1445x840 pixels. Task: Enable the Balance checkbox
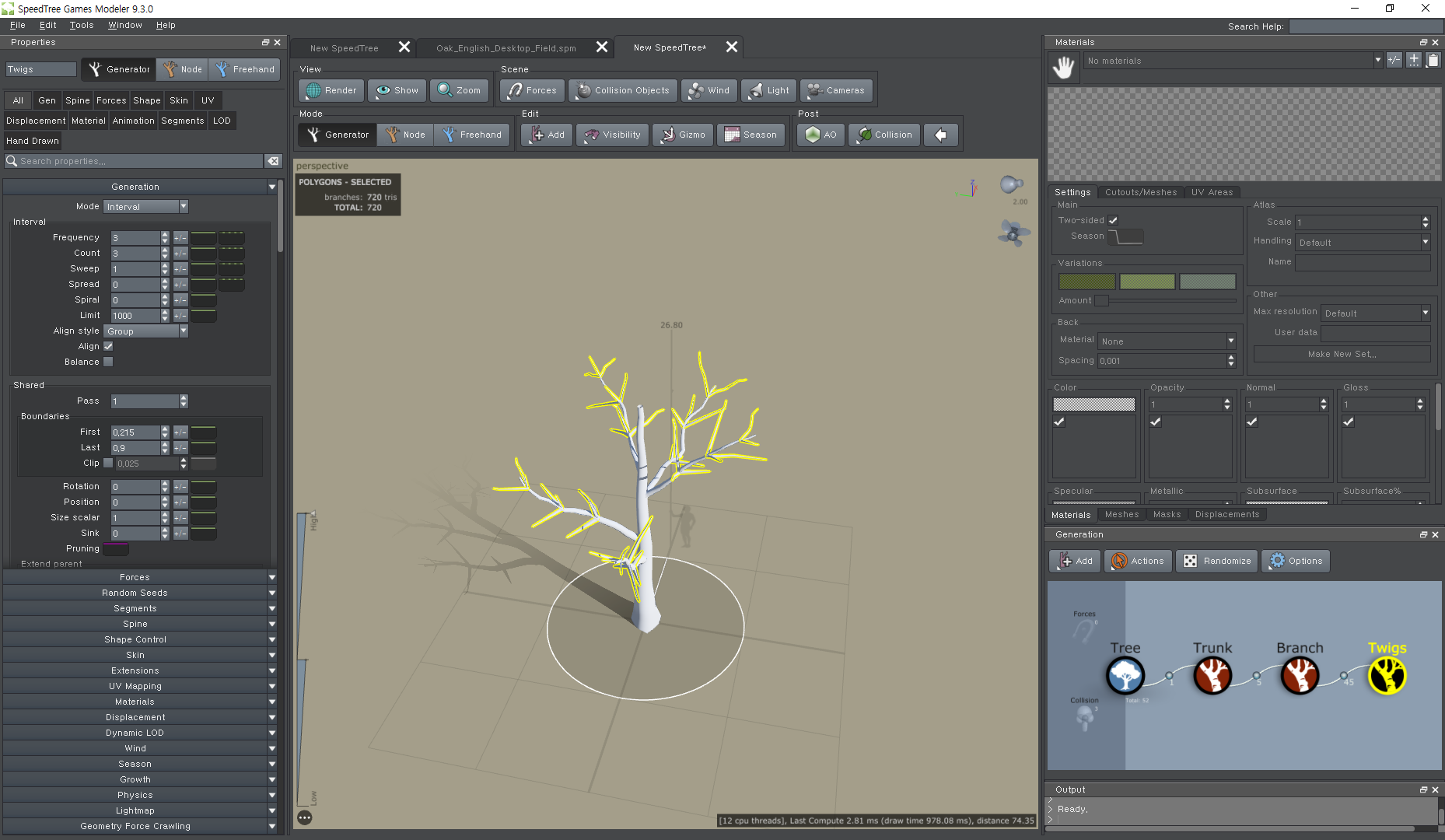[108, 361]
